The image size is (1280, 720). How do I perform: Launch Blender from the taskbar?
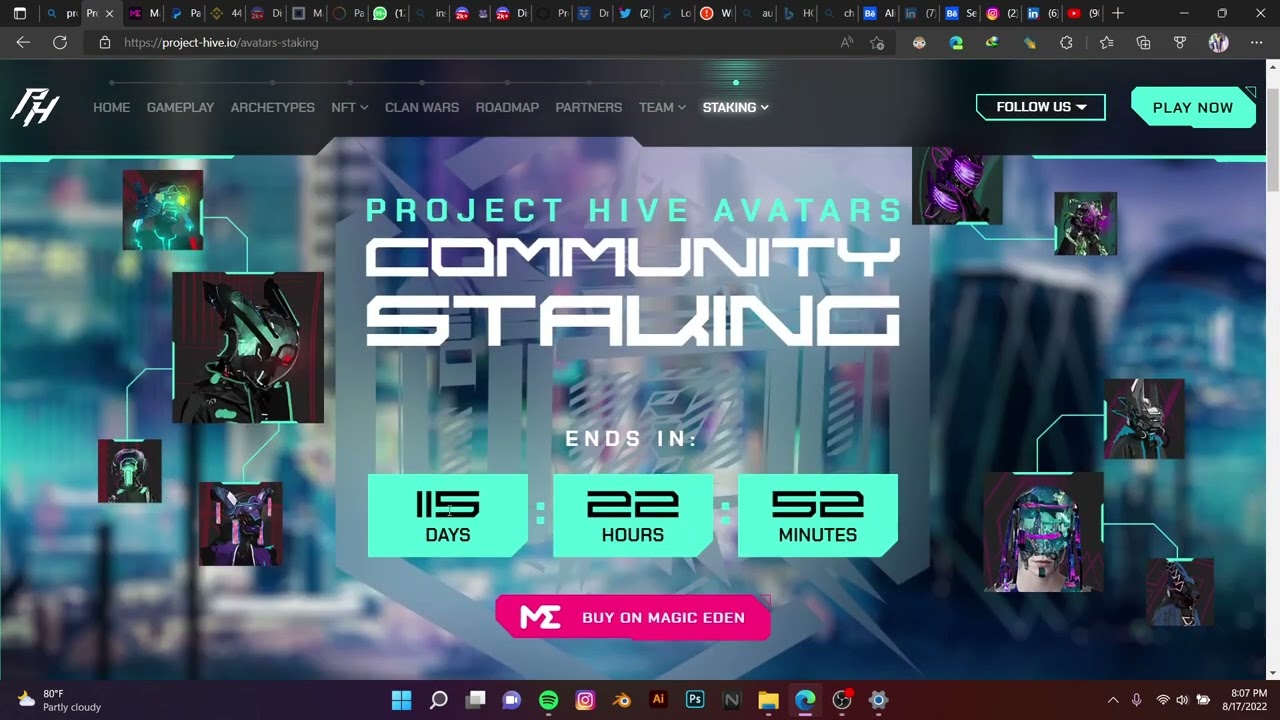pyautogui.click(x=622, y=700)
